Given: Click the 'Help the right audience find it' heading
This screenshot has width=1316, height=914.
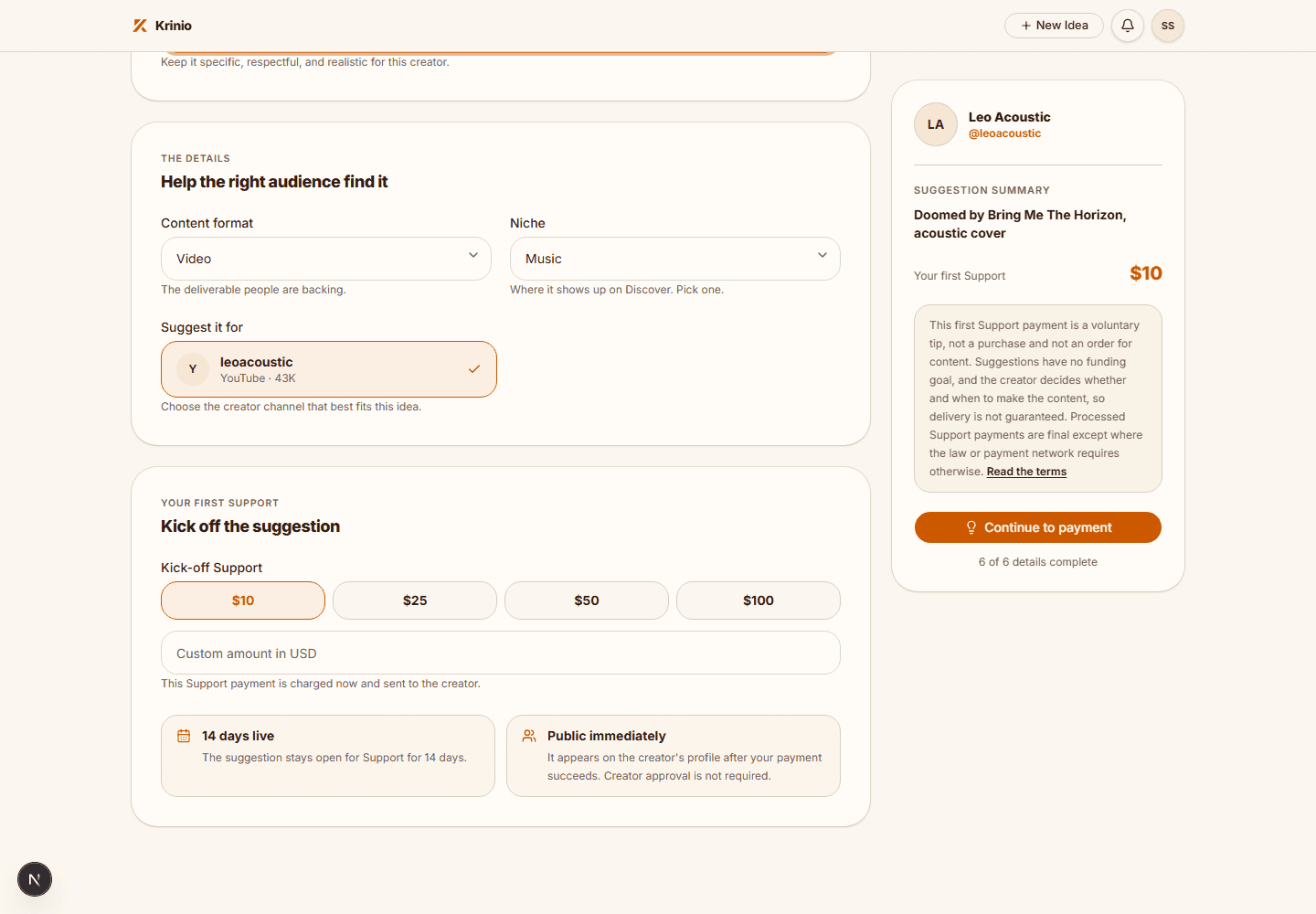Looking at the screenshot, I should (x=274, y=182).
